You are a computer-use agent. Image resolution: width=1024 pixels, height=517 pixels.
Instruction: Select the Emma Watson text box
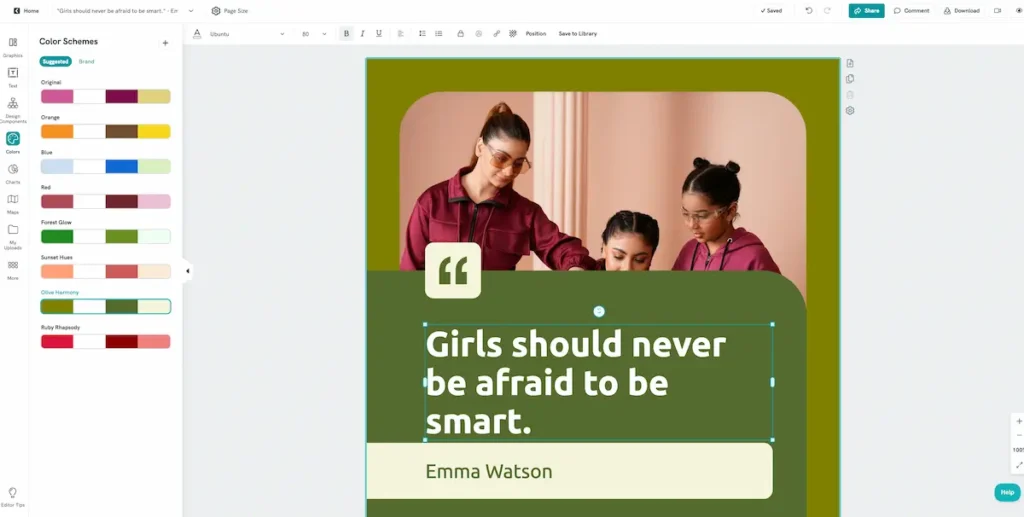pyautogui.click(x=488, y=471)
